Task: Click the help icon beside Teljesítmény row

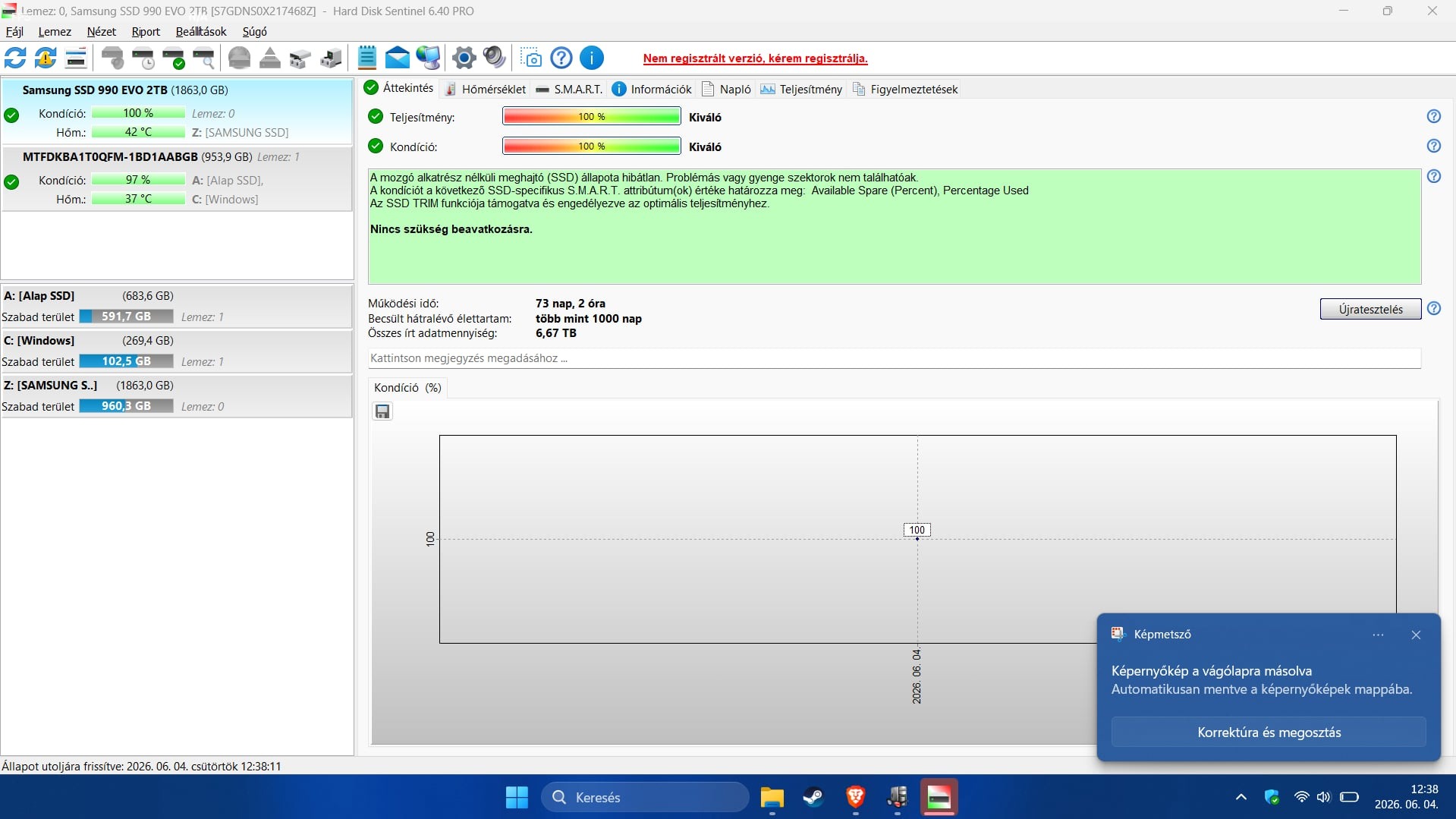Action: pos(1434,116)
